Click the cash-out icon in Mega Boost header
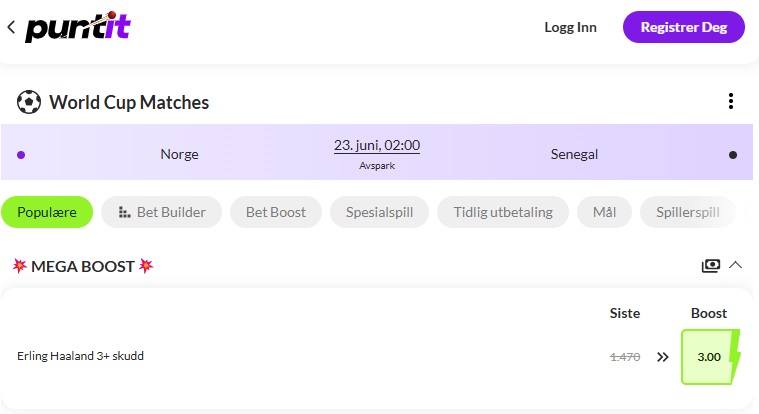The height and width of the screenshot is (414, 759). click(x=711, y=265)
